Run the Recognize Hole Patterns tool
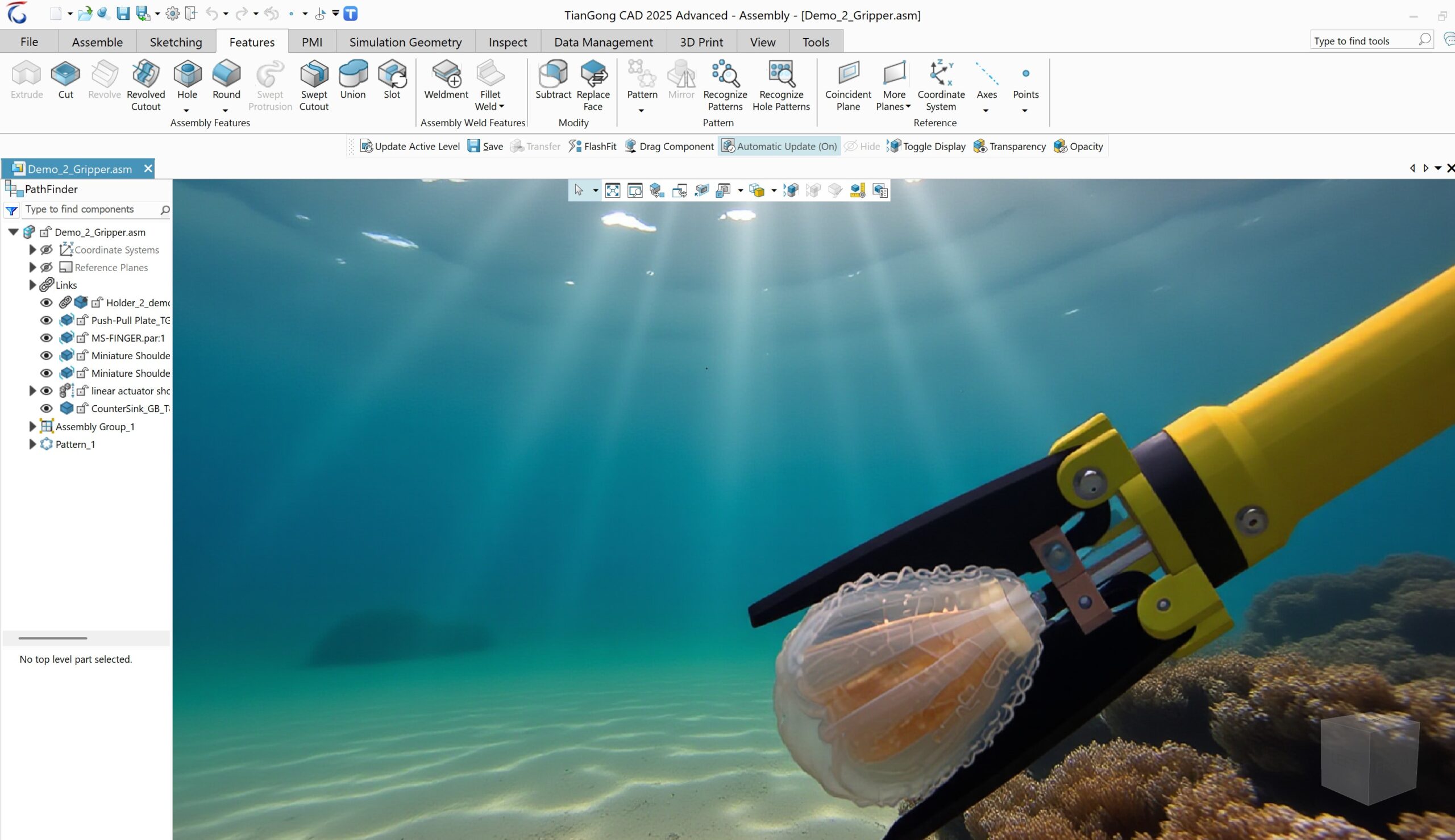 click(781, 85)
